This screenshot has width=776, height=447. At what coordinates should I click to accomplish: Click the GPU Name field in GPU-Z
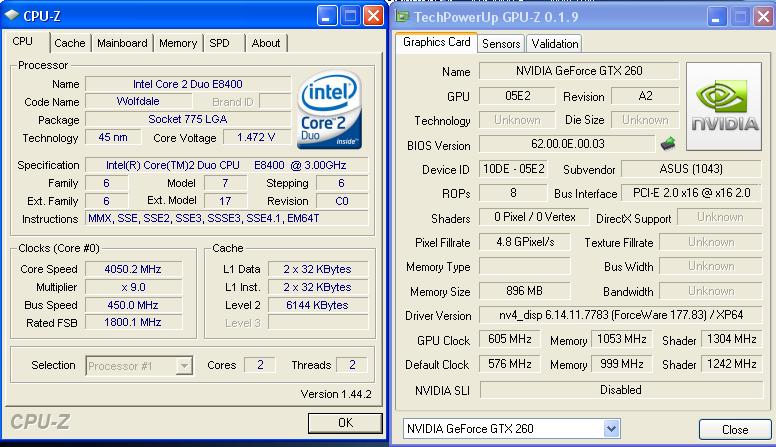pyautogui.click(x=579, y=71)
